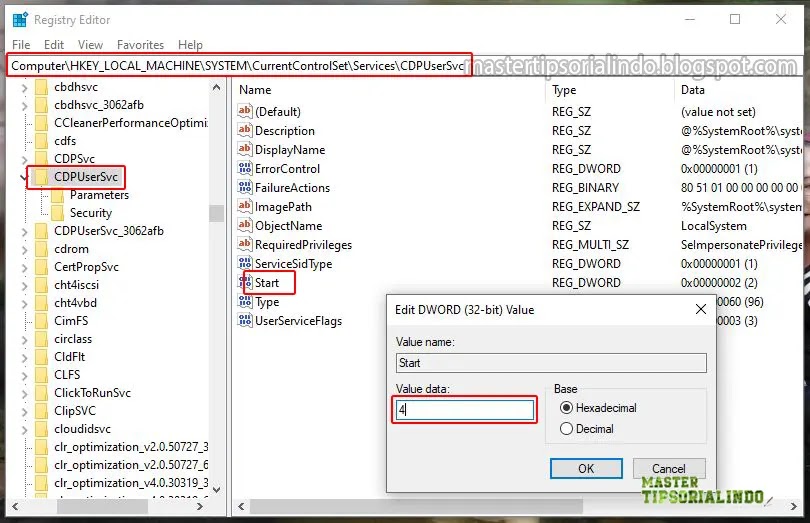
Task: Click the cdfs folder icon
Action: pyautogui.click(x=42, y=141)
